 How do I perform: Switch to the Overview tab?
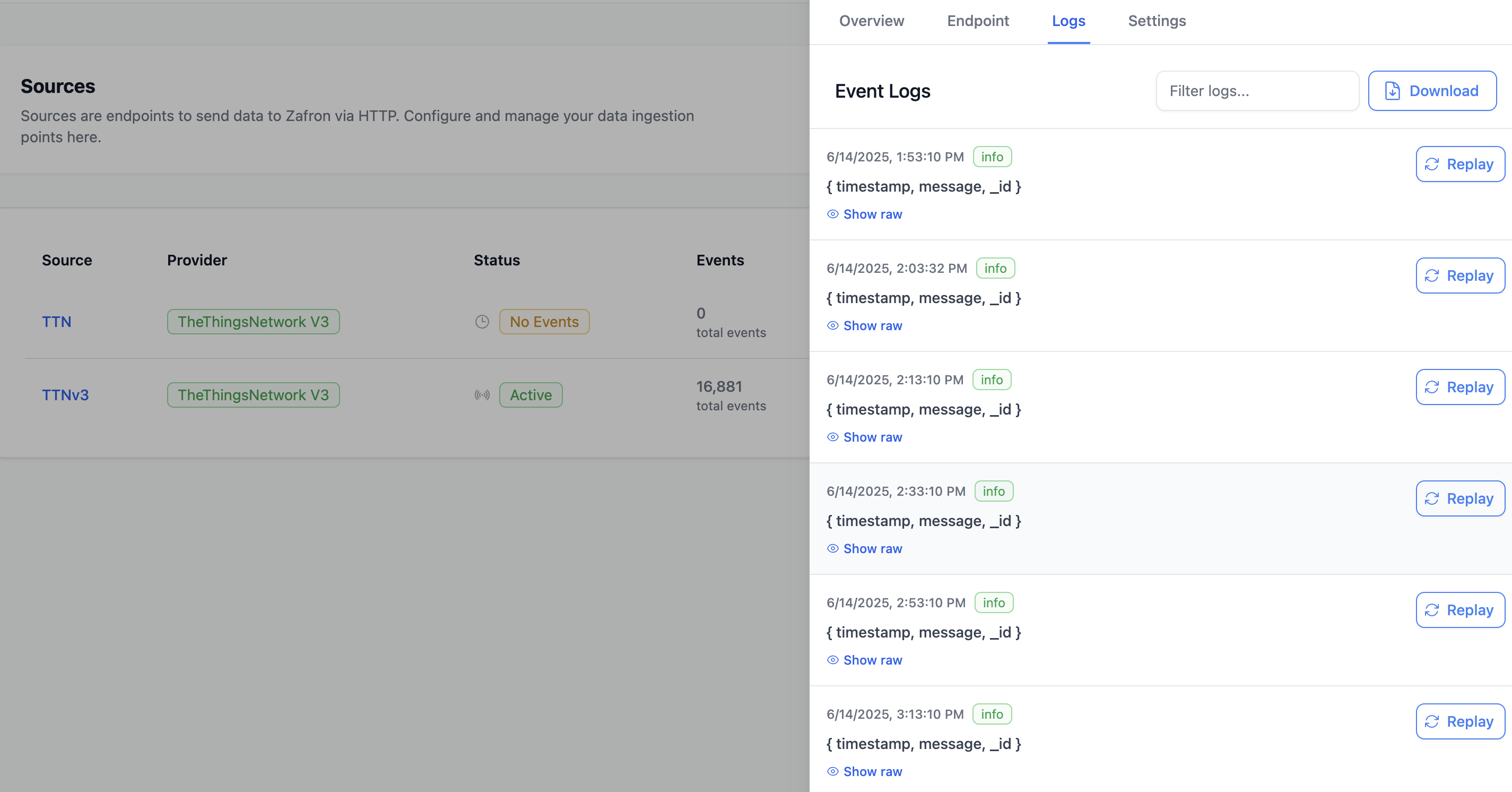pyautogui.click(x=871, y=21)
